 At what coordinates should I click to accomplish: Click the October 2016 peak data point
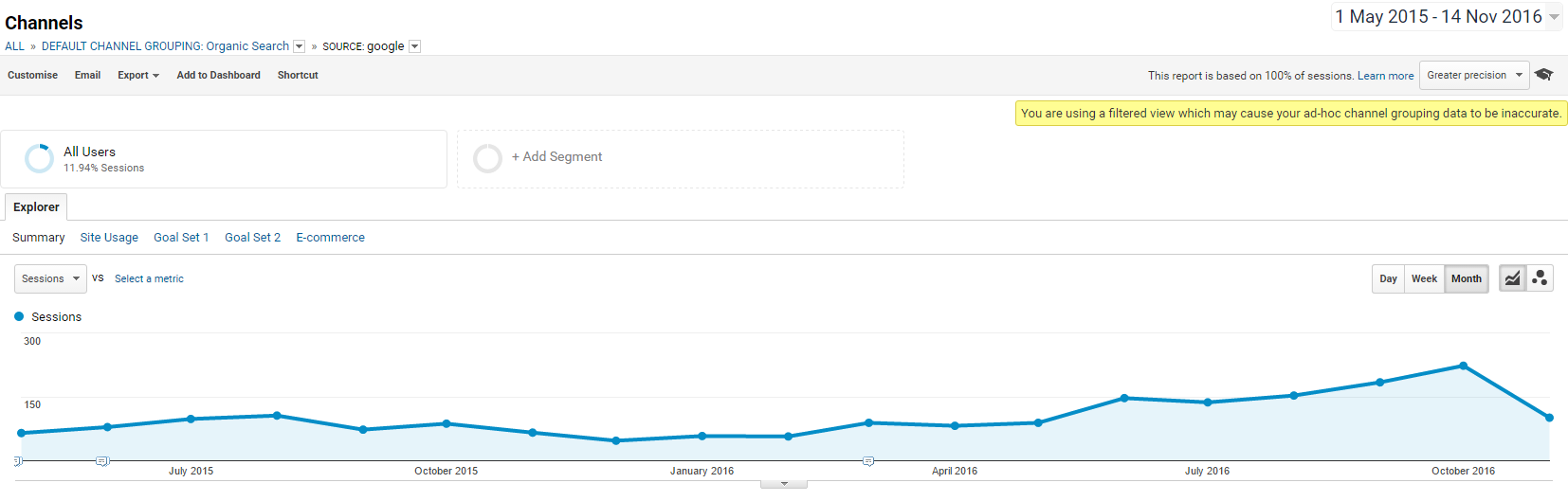coord(1463,366)
